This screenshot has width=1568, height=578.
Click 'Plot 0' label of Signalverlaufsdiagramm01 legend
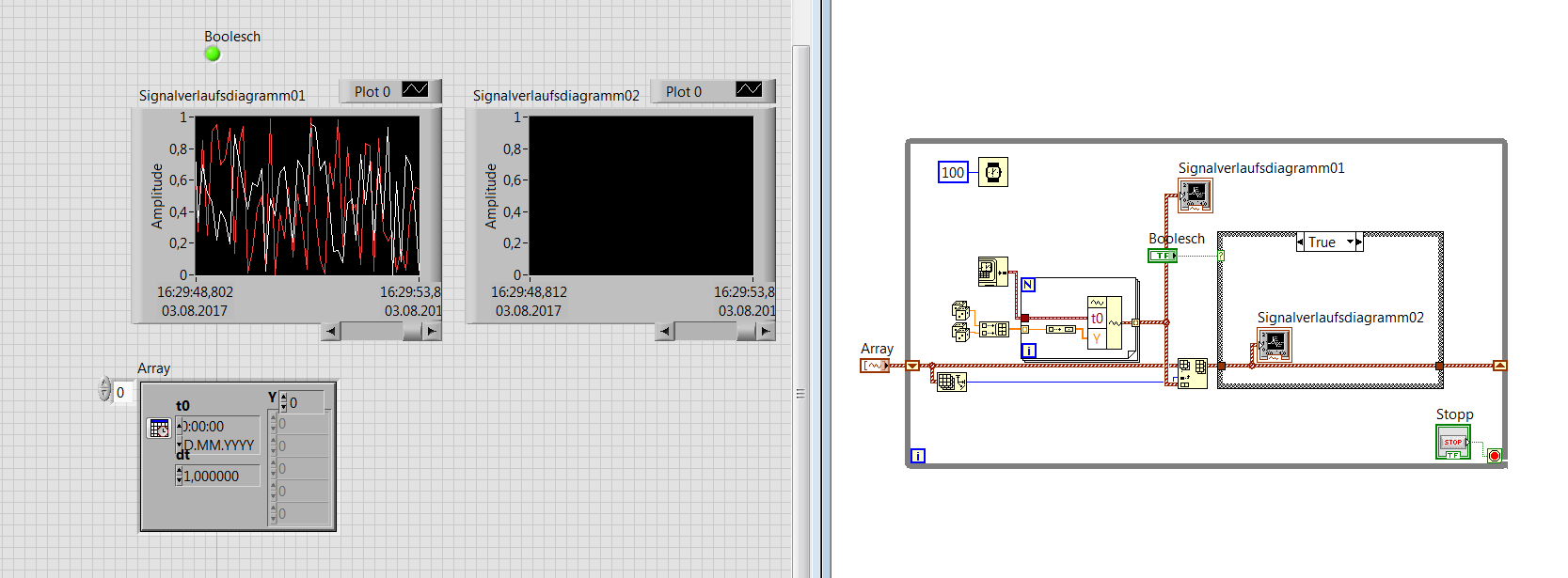[x=372, y=91]
